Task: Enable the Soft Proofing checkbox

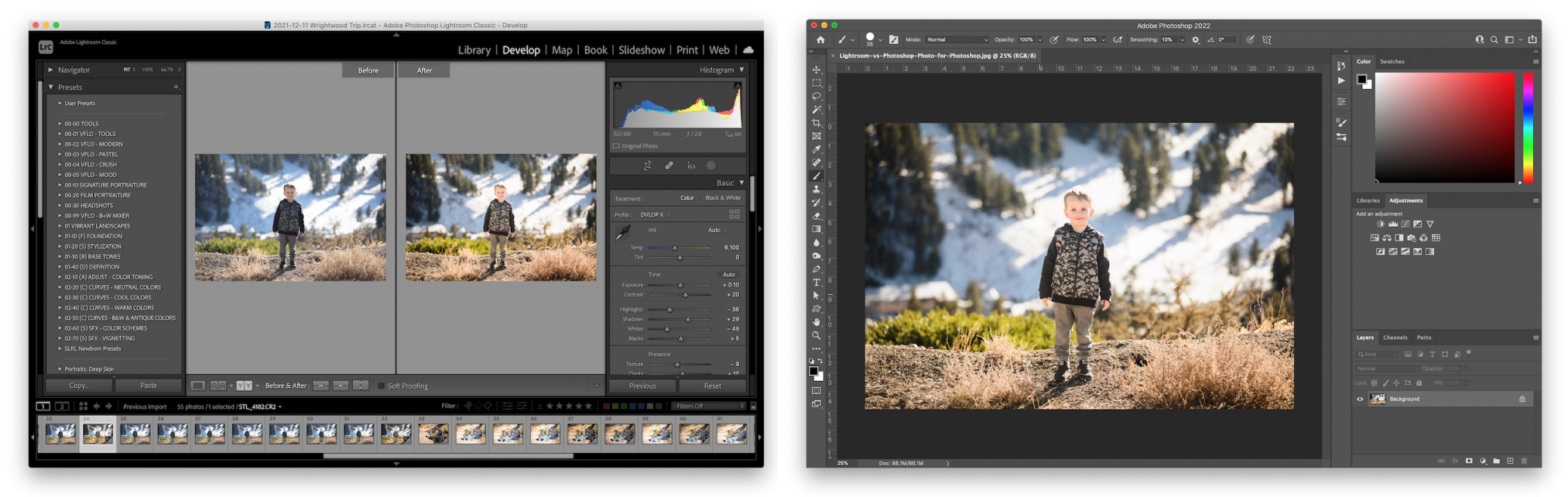Action: 382,386
